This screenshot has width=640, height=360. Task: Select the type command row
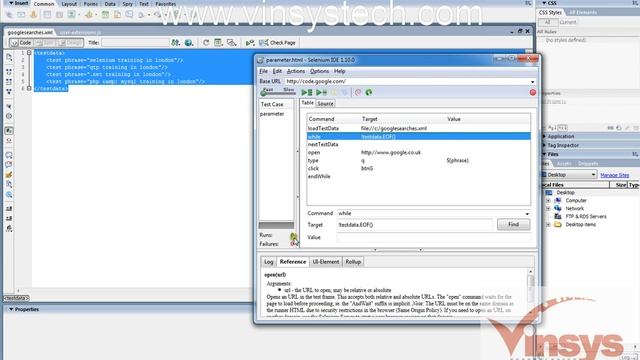418,160
